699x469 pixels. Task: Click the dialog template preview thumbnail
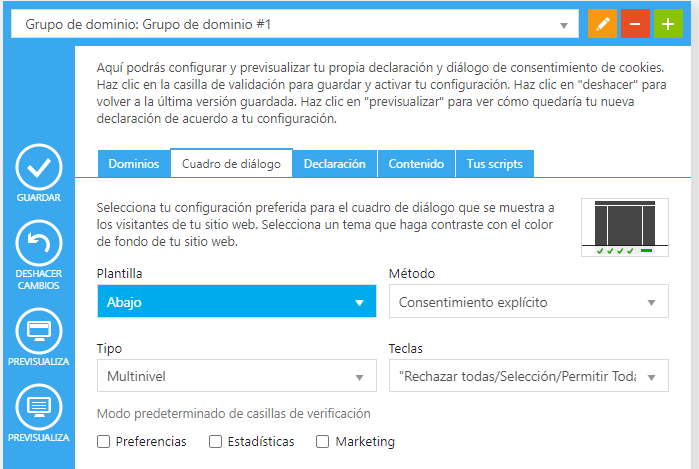coord(625,227)
